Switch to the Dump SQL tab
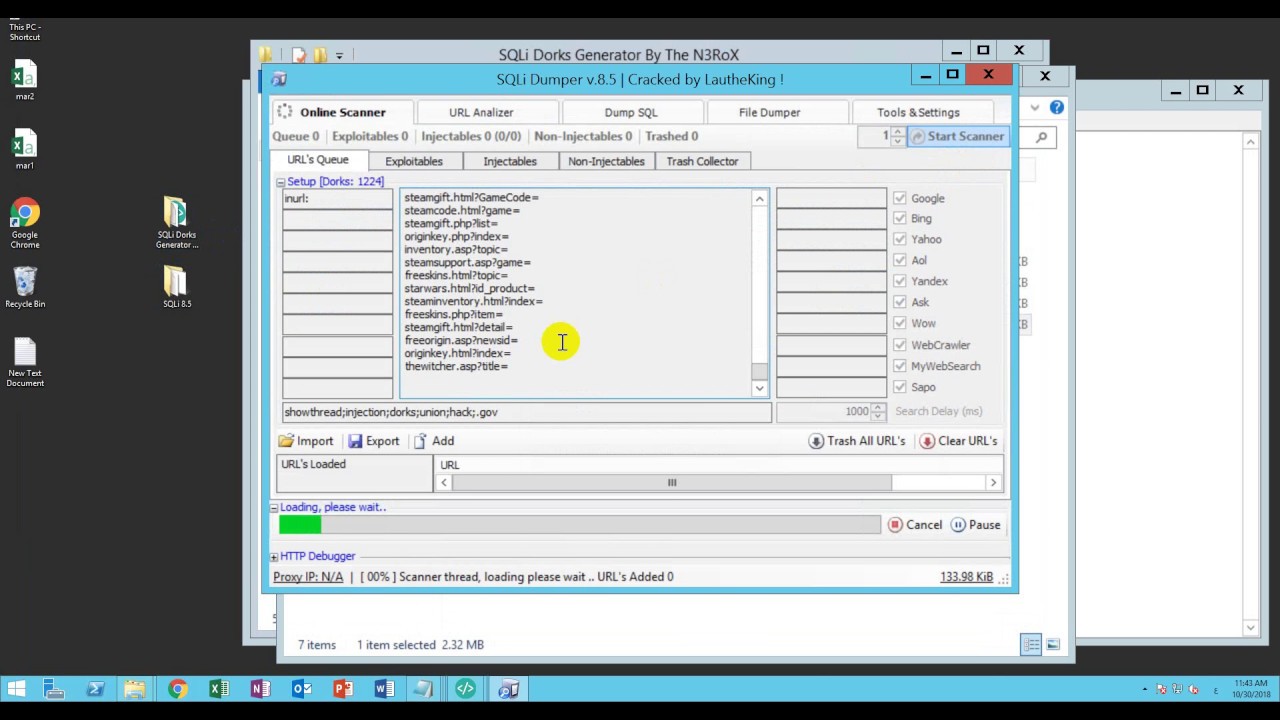1280x720 pixels. (x=631, y=112)
